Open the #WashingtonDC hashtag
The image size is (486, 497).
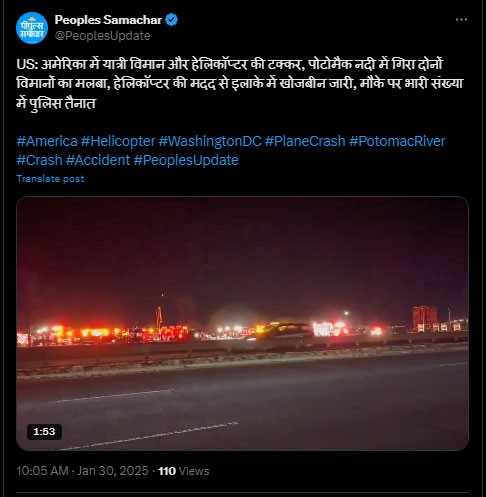[210, 141]
